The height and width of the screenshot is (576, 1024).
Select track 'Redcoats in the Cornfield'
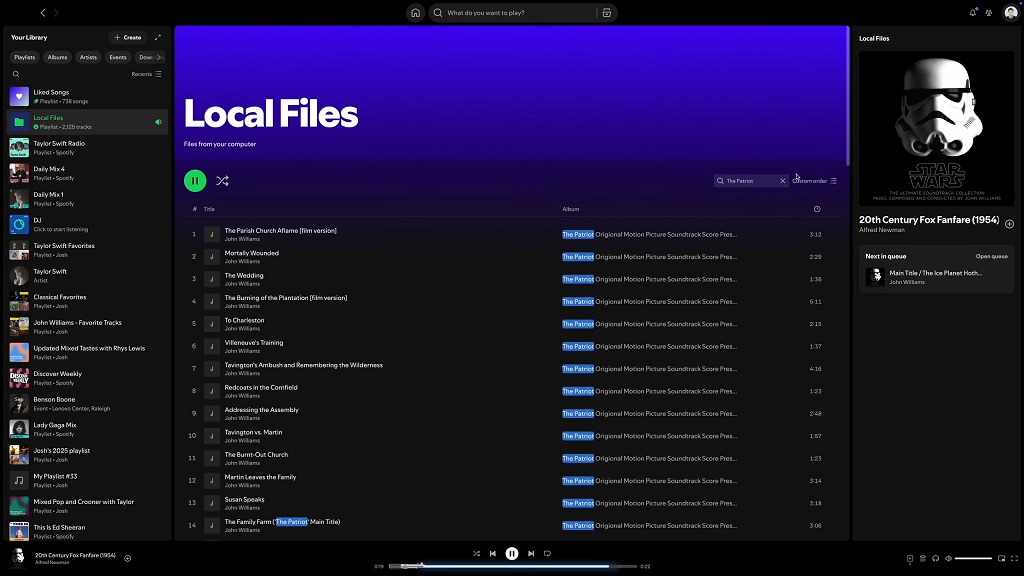click(511, 391)
